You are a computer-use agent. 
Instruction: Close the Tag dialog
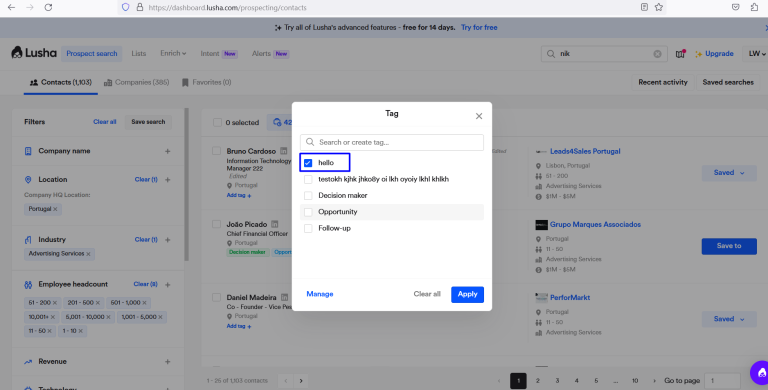point(479,116)
